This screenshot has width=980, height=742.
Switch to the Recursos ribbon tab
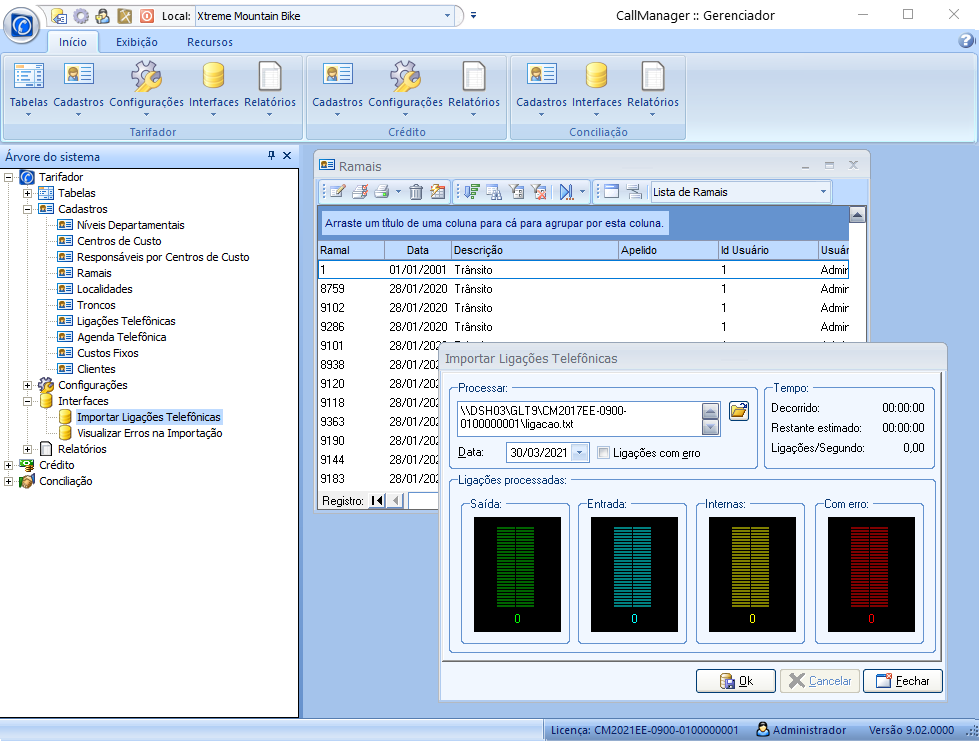coord(210,42)
